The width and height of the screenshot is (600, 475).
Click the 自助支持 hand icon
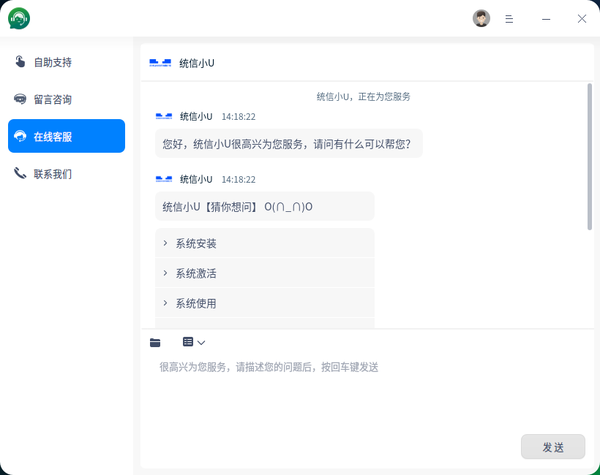pyautogui.click(x=20, y=62)
